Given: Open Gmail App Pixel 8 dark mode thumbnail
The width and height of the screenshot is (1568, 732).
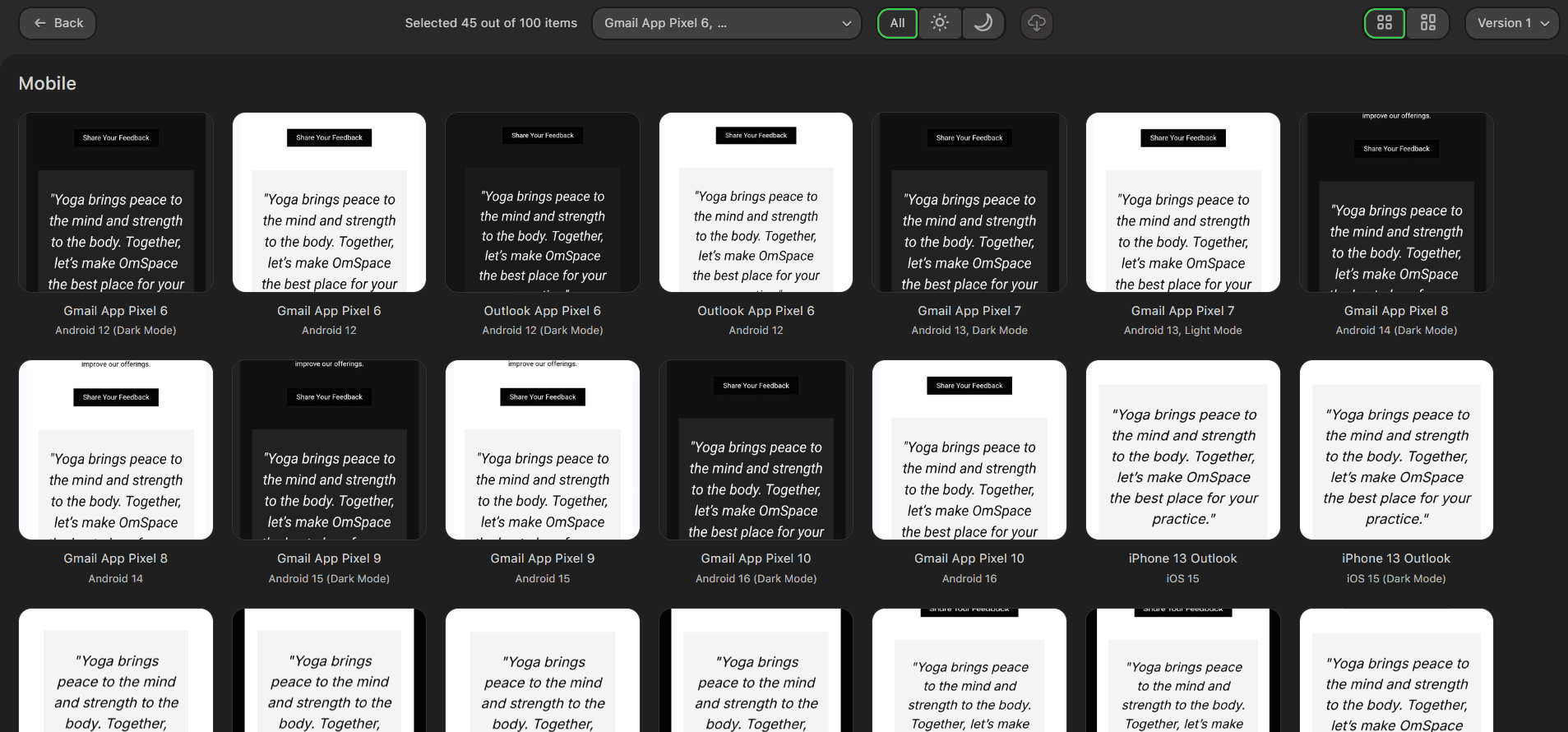Looking at the screenshot, I should [x=1396, y=202].
